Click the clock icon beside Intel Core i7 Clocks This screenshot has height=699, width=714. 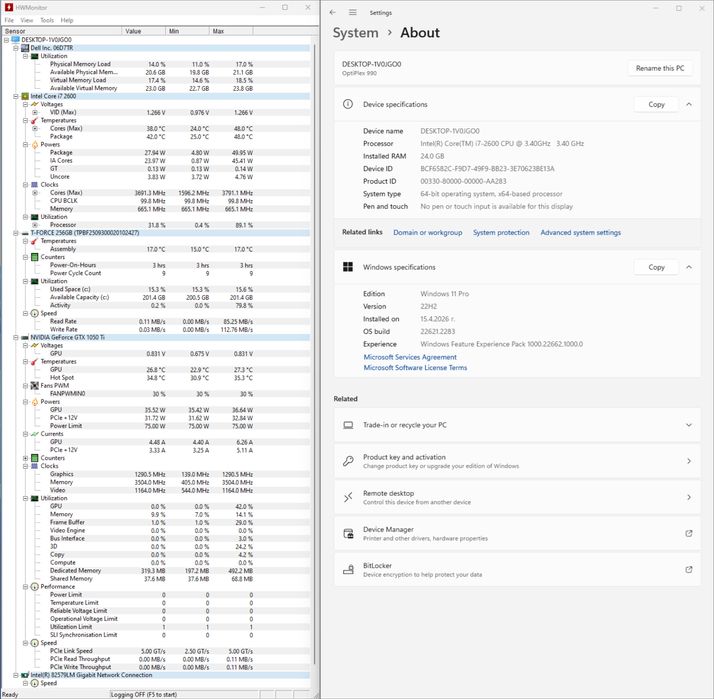(x=35, y=184)
